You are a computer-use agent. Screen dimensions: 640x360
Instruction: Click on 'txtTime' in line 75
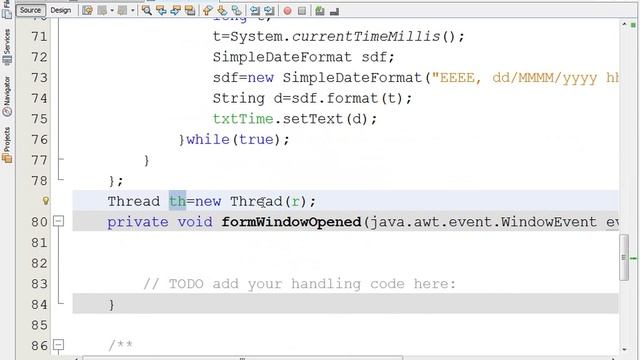click(243, 119)
